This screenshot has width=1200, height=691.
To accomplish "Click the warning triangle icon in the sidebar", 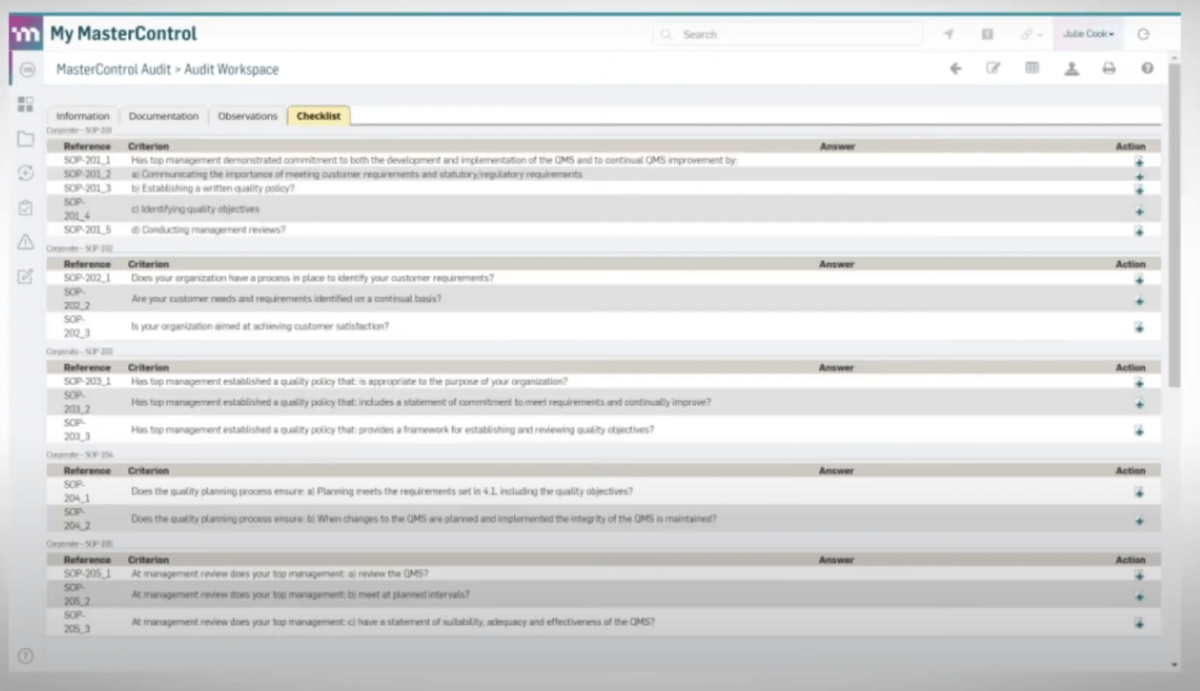I will (26, 241).
